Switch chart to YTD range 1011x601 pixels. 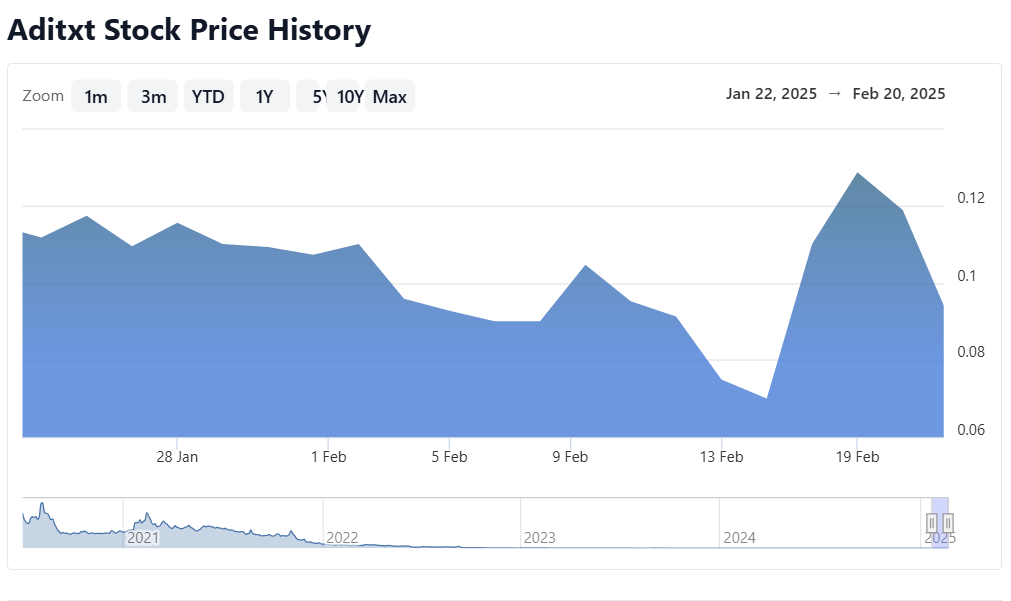click(208, 97)
